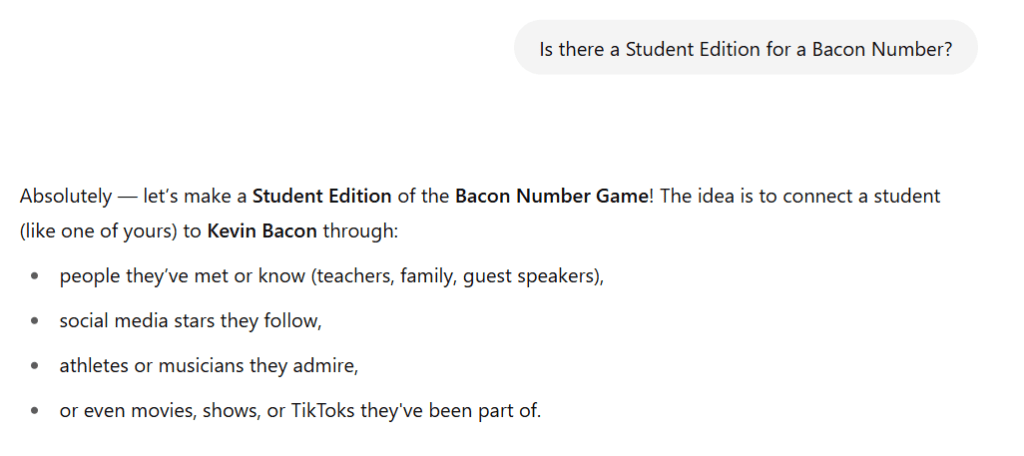Click the word 'through:' ending the intro paragraph

click(360, 231)
